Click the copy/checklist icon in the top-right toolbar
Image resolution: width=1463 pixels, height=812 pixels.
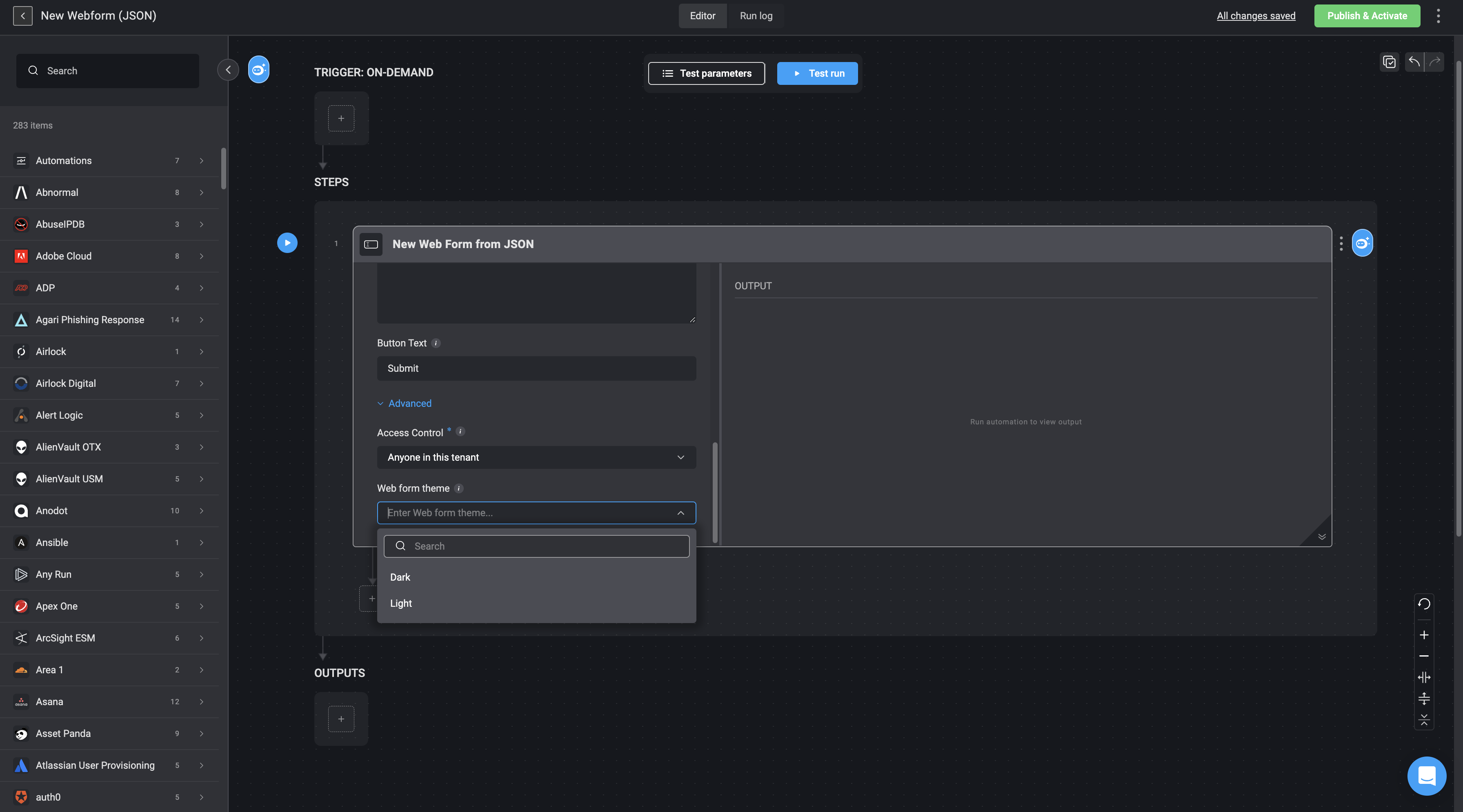click(x=1389, y=62)
